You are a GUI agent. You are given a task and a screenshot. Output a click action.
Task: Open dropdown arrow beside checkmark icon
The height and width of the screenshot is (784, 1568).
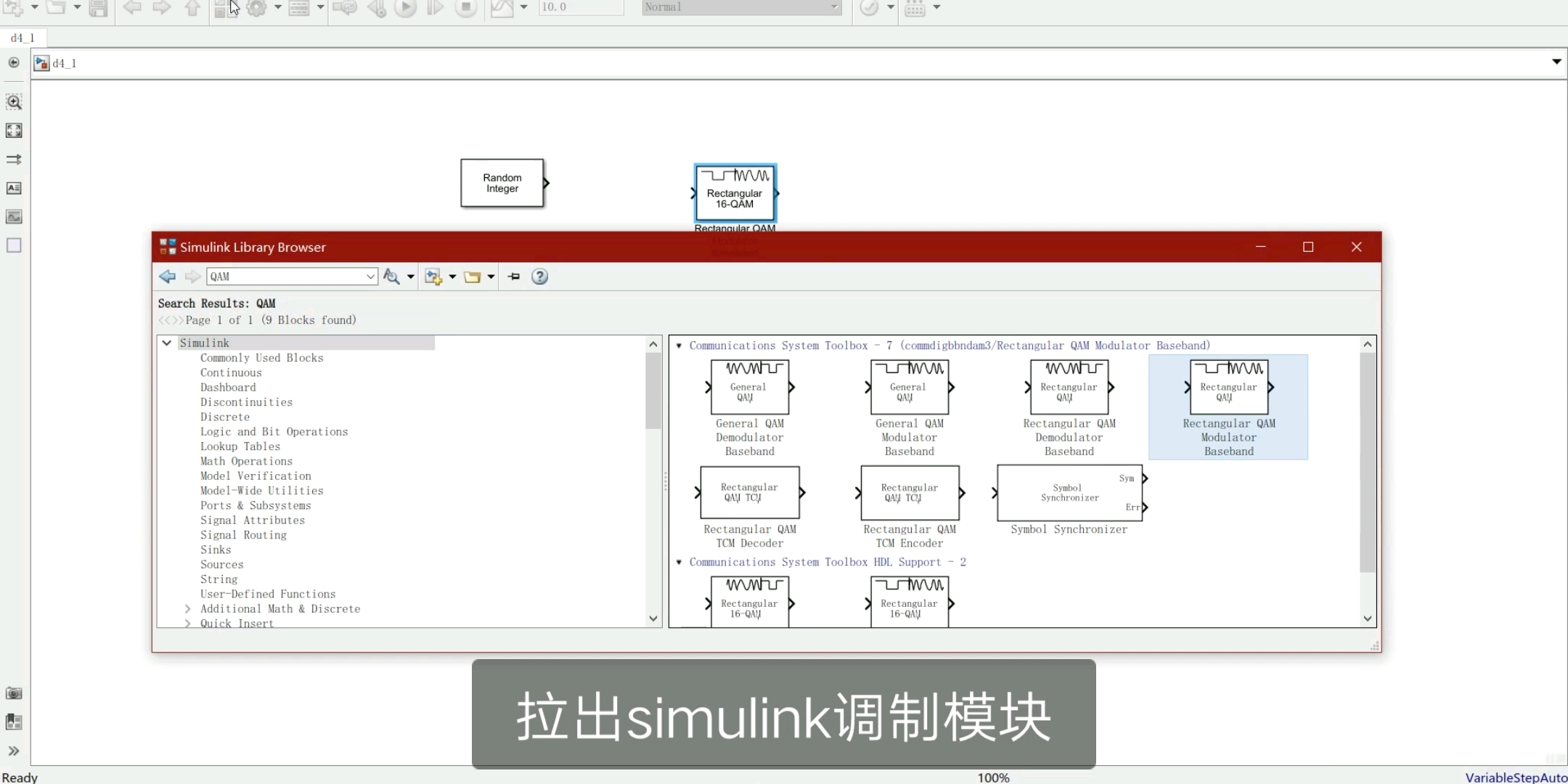pyautogui.click(x=891, y=7)
